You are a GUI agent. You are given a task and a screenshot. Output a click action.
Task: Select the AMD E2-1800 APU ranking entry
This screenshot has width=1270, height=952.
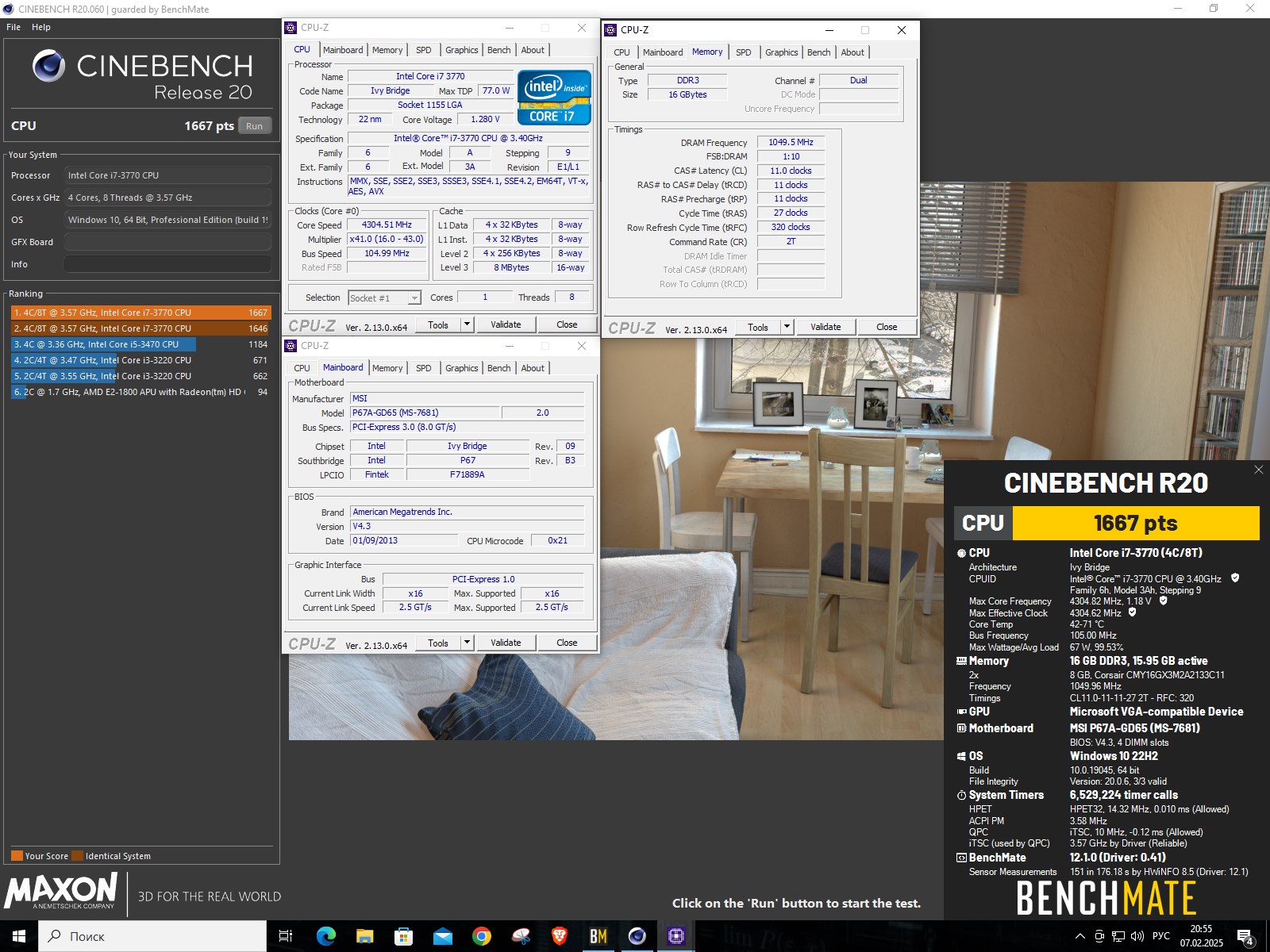pyautogui.click(x=141, y=392)
